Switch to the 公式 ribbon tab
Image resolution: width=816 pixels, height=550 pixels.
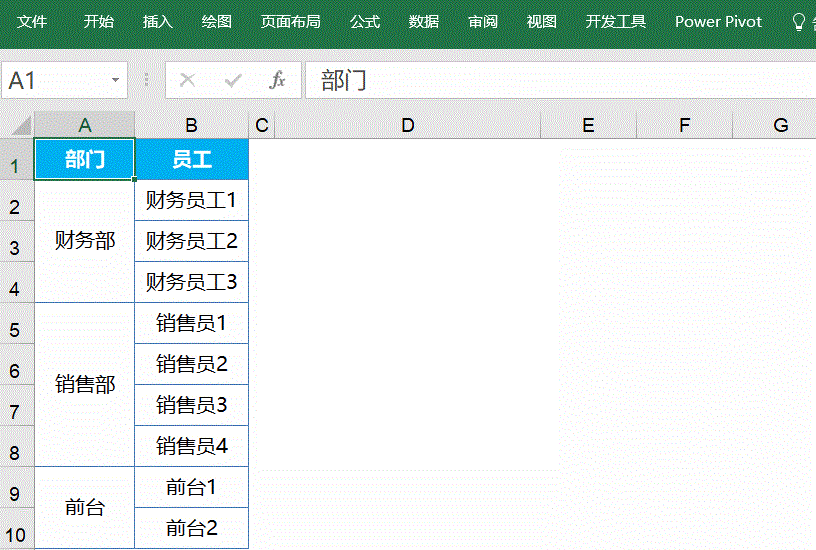tap(364, 22)
